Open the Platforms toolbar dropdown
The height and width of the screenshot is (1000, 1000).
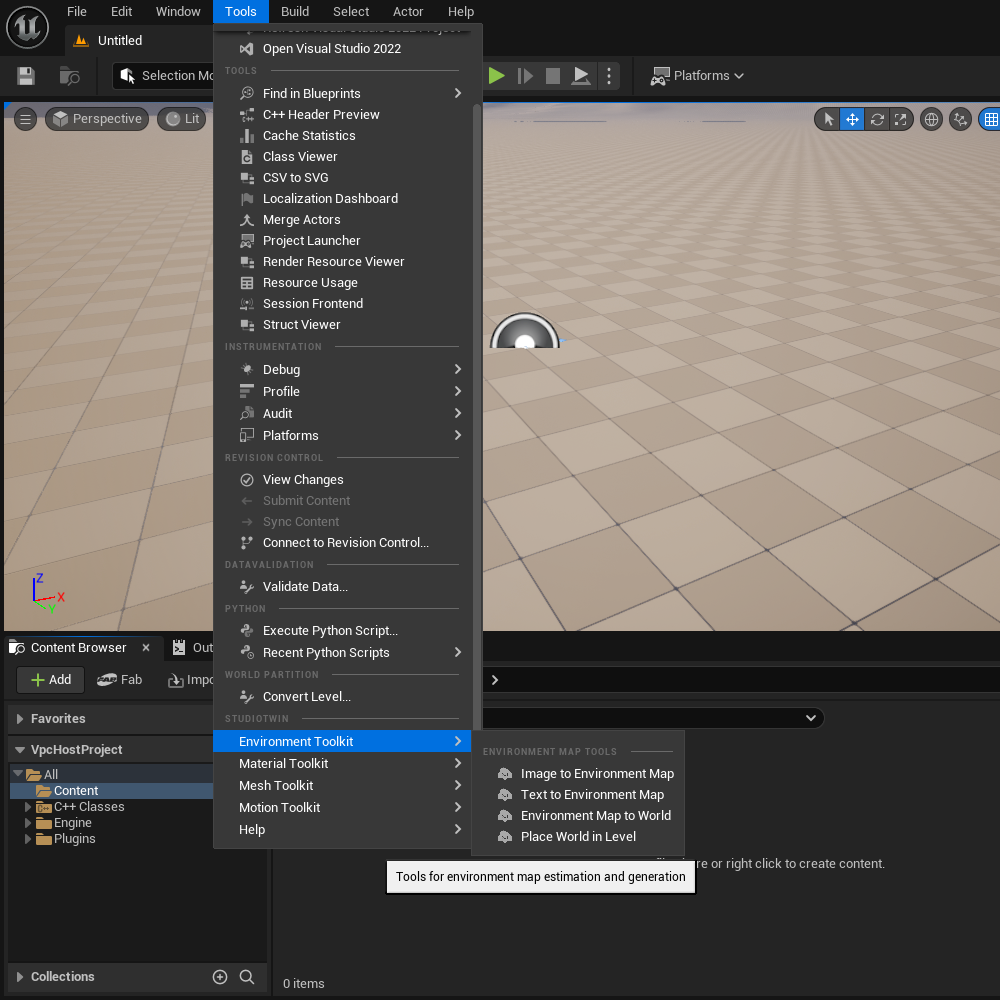click(x=697, y=76)
